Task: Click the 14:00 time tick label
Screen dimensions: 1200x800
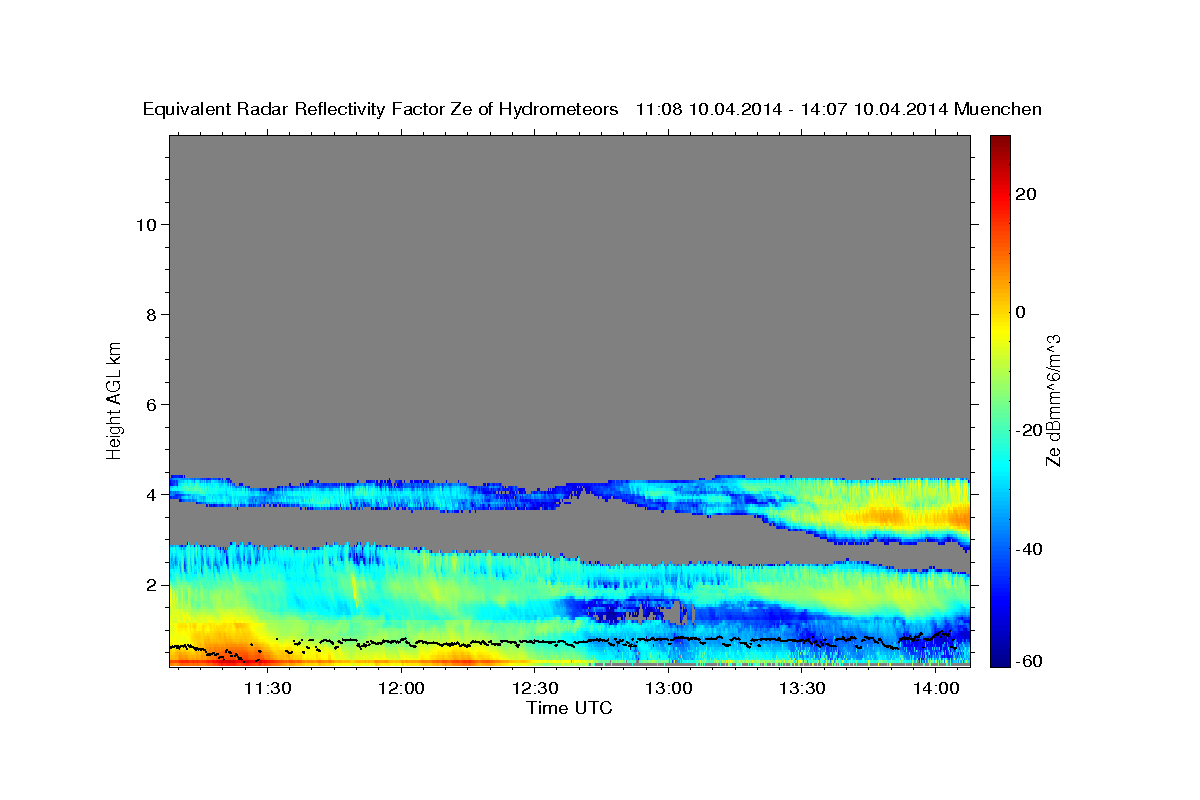Action: click(935, 689)
